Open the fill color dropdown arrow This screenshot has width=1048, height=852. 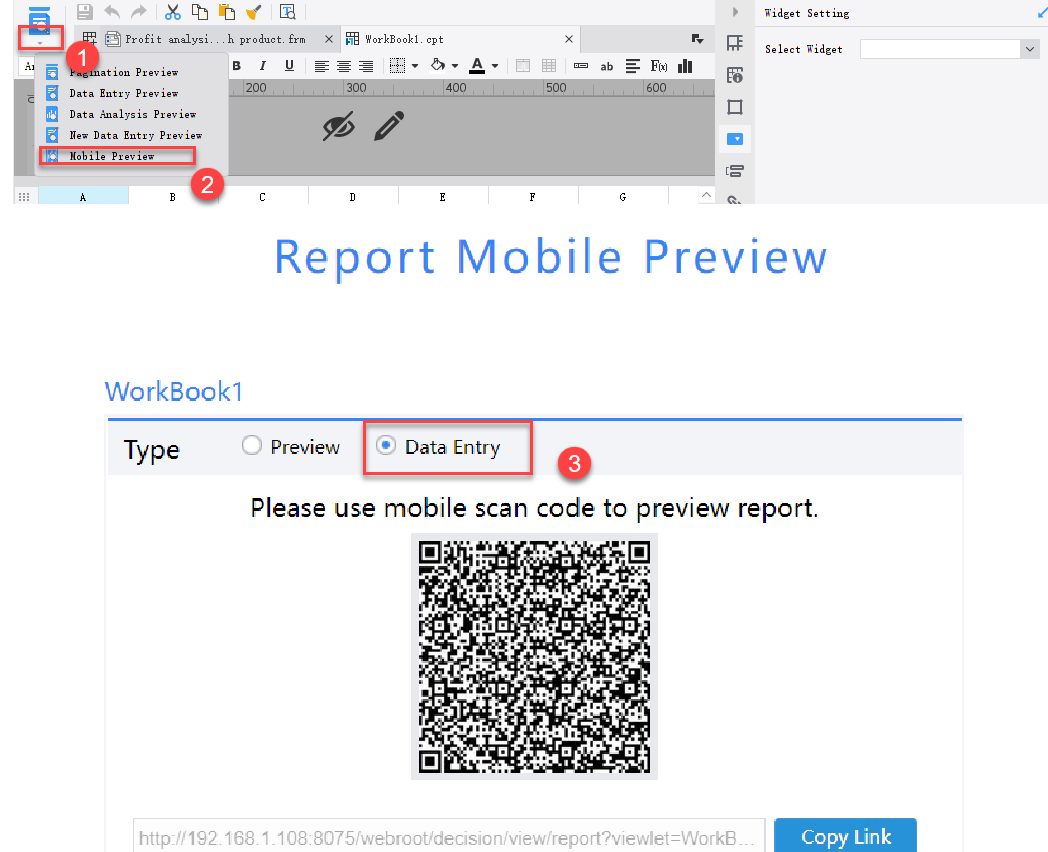(x=455, y=66)
